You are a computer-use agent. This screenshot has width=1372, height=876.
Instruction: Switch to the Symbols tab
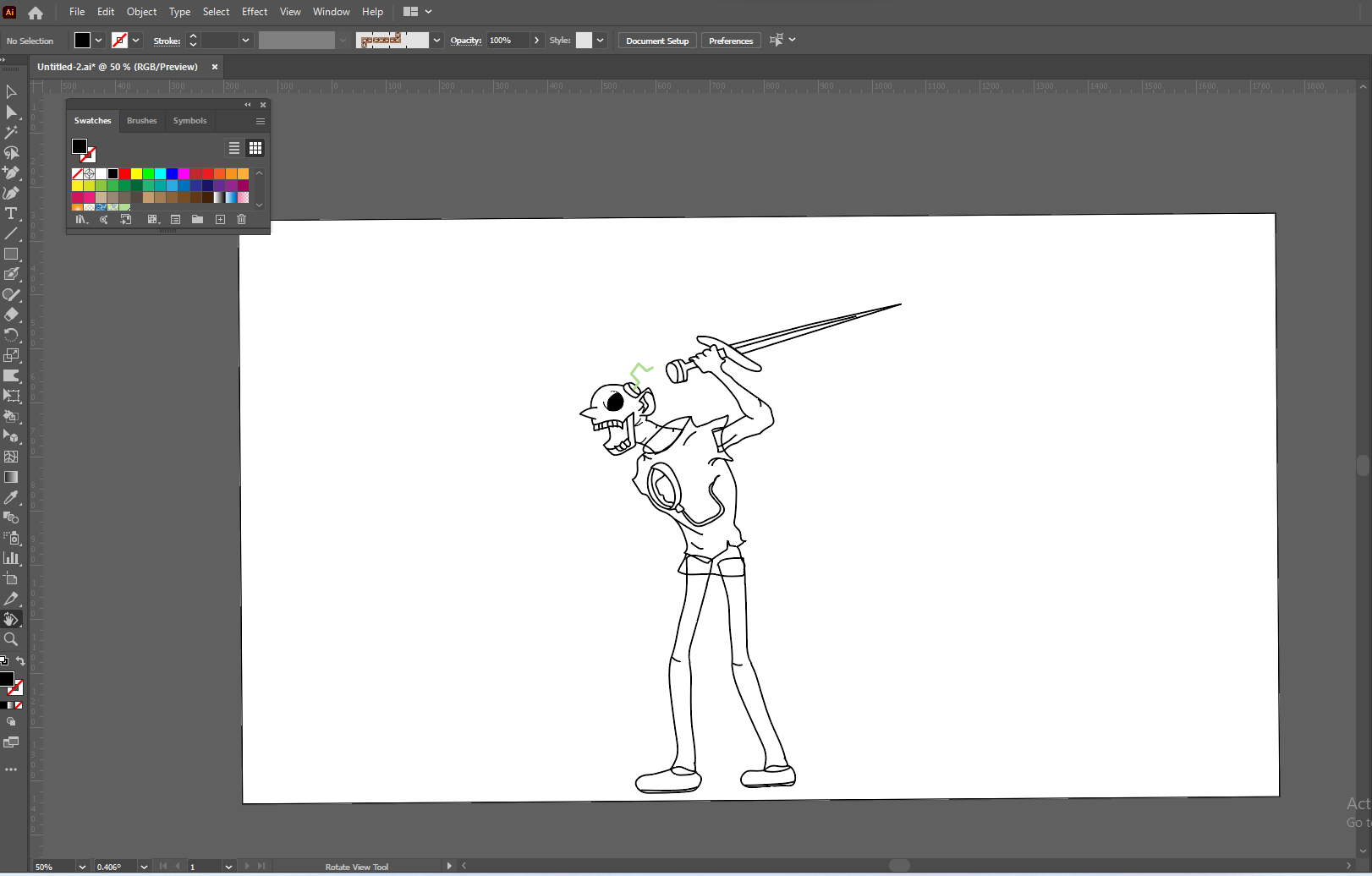pos(189,121)
